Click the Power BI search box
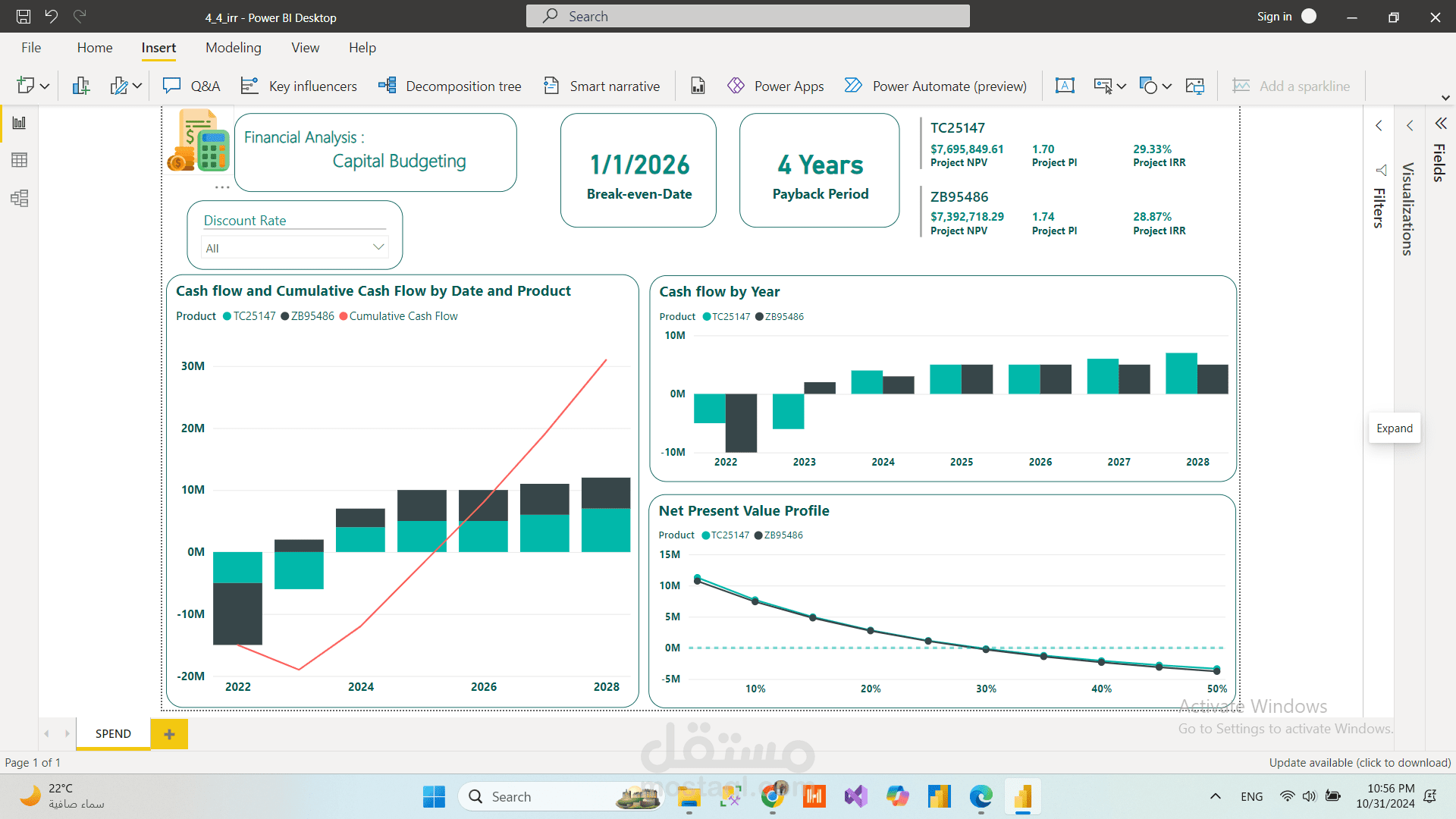Image resolution: width=1456 pixels, height=819 pixels. point(747,17)
